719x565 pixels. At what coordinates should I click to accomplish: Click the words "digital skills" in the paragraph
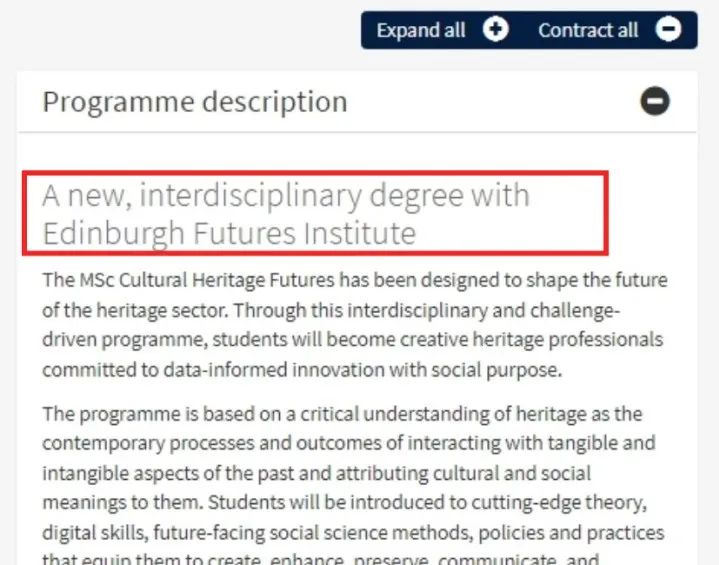(x=85, y=532)
